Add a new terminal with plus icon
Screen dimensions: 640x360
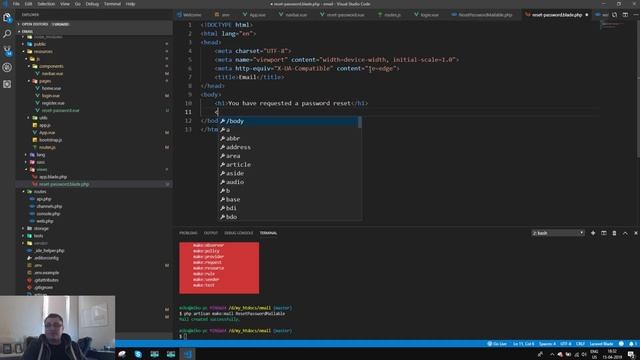point(593,233)
